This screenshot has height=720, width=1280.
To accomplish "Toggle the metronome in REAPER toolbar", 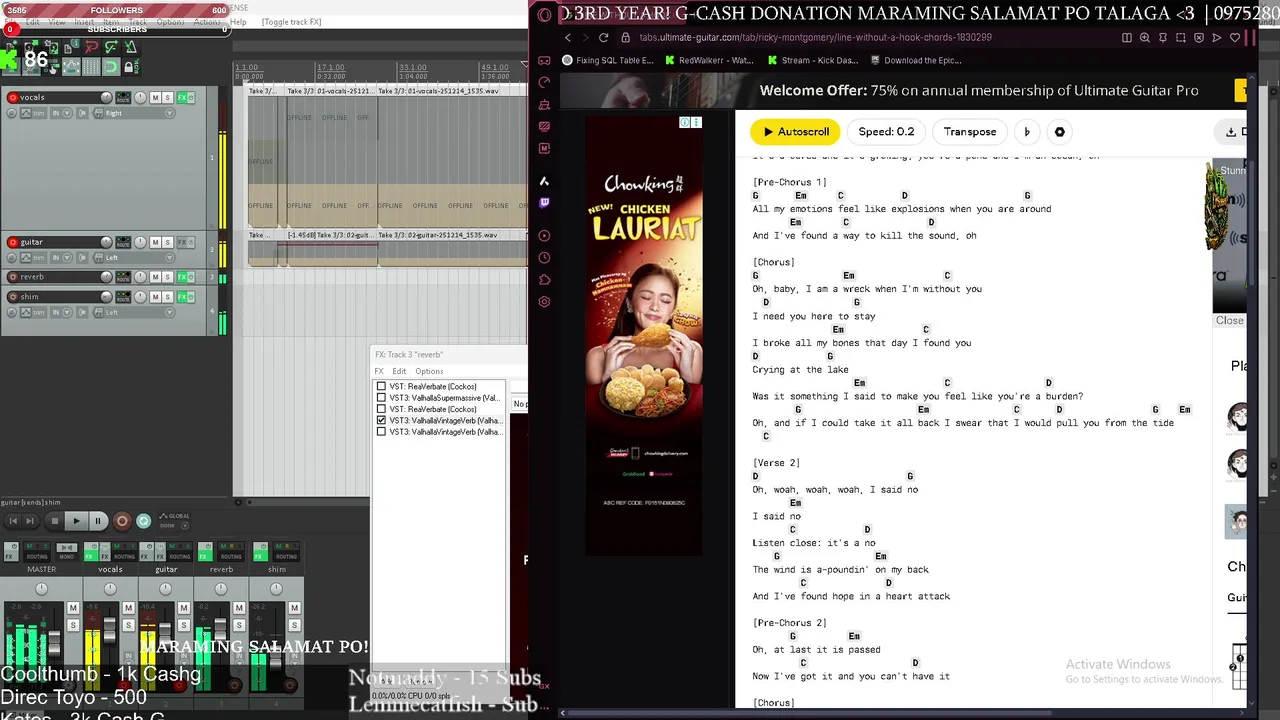I will point(131,46).
